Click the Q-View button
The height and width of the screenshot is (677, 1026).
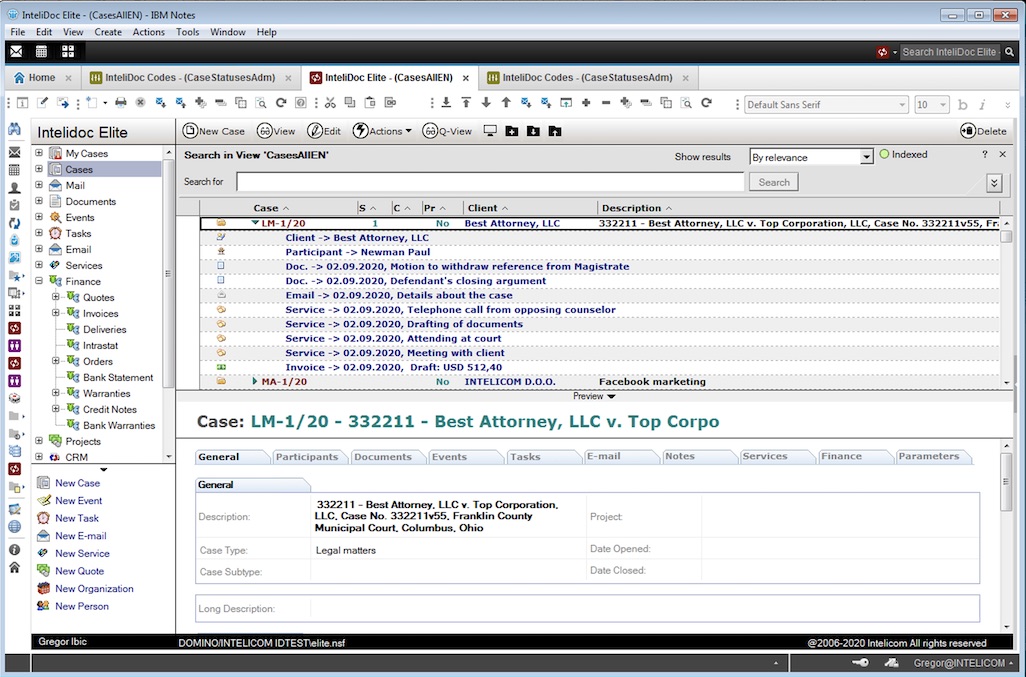pos(447,131)
